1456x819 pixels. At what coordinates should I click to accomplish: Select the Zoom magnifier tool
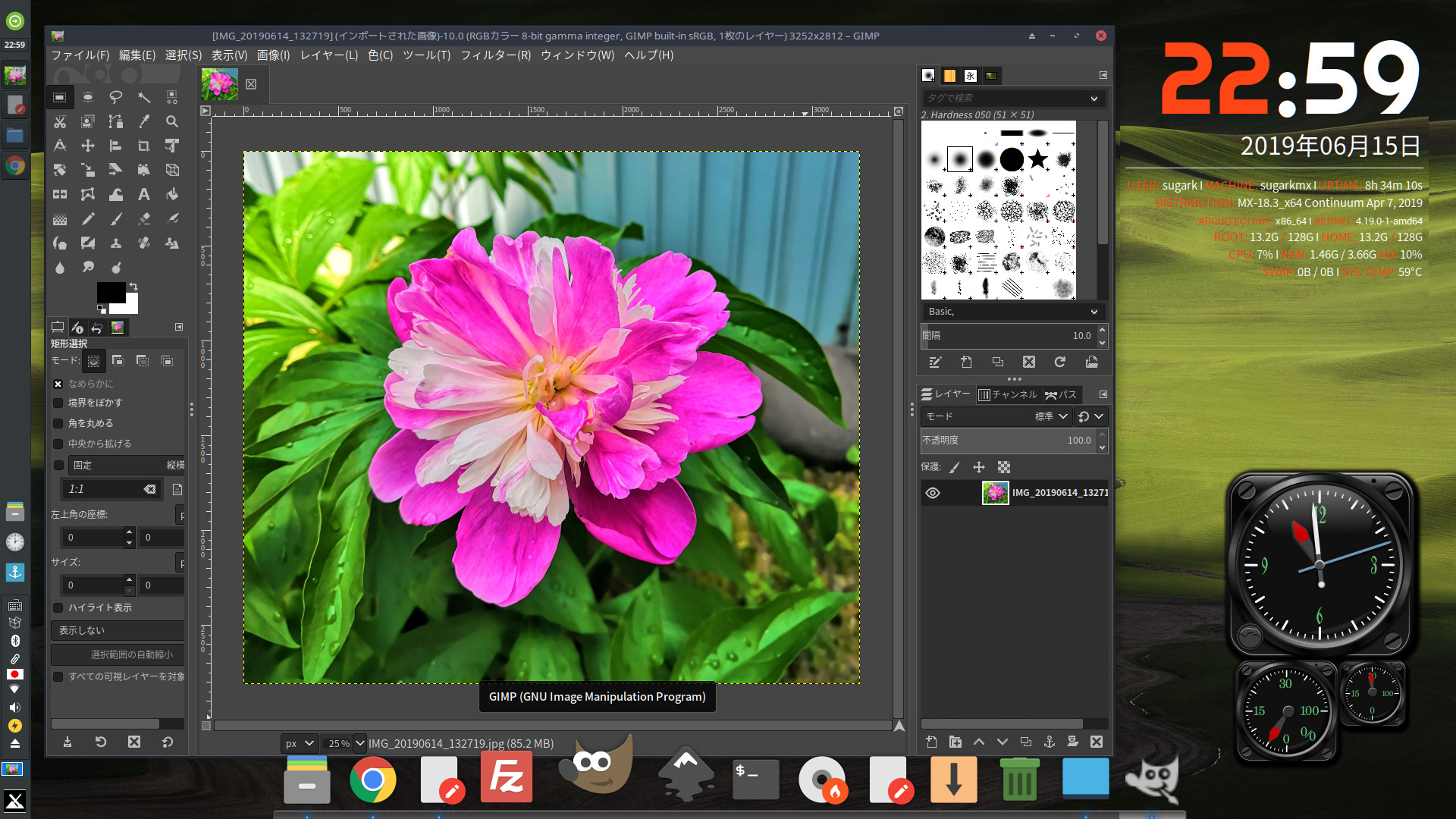[172, 121]
